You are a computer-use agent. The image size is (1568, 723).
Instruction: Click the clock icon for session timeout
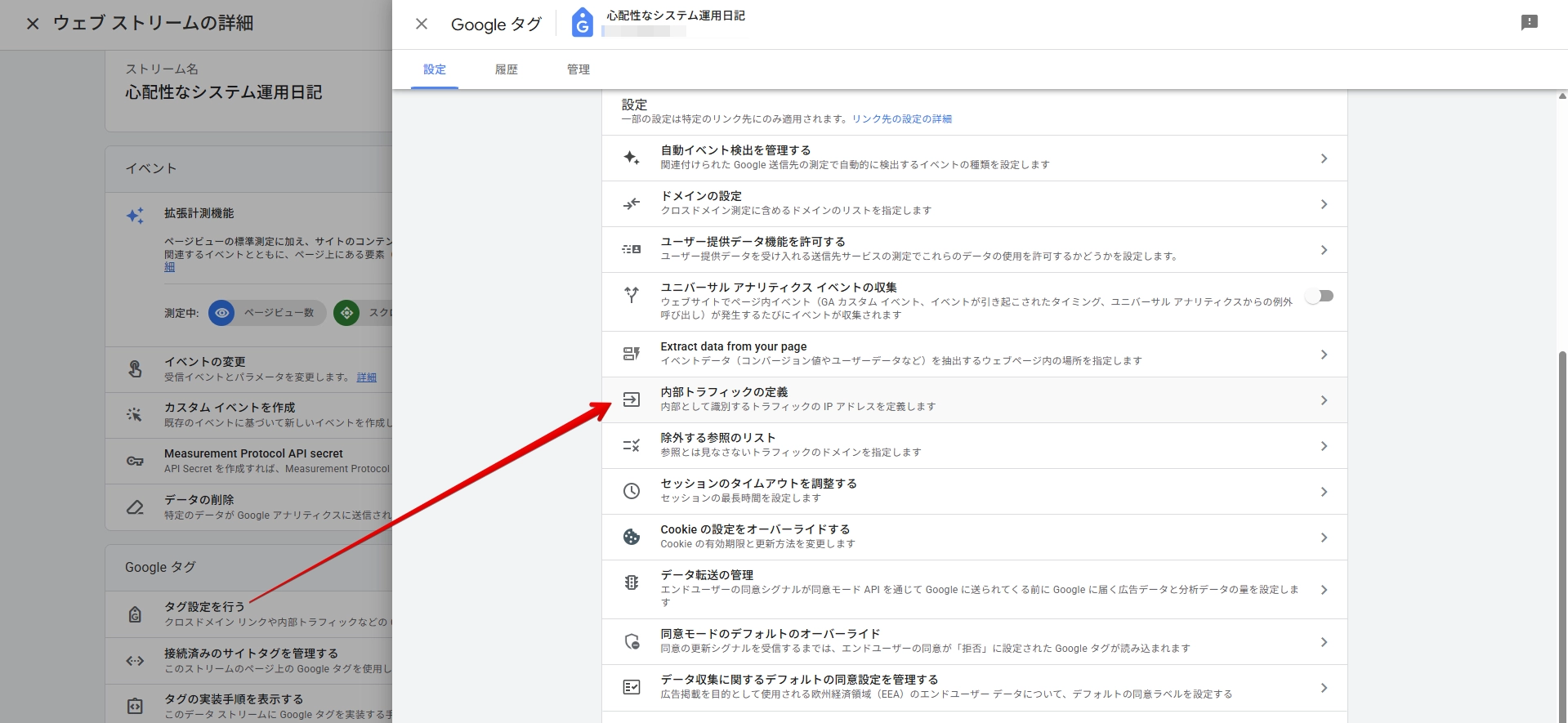632,491
